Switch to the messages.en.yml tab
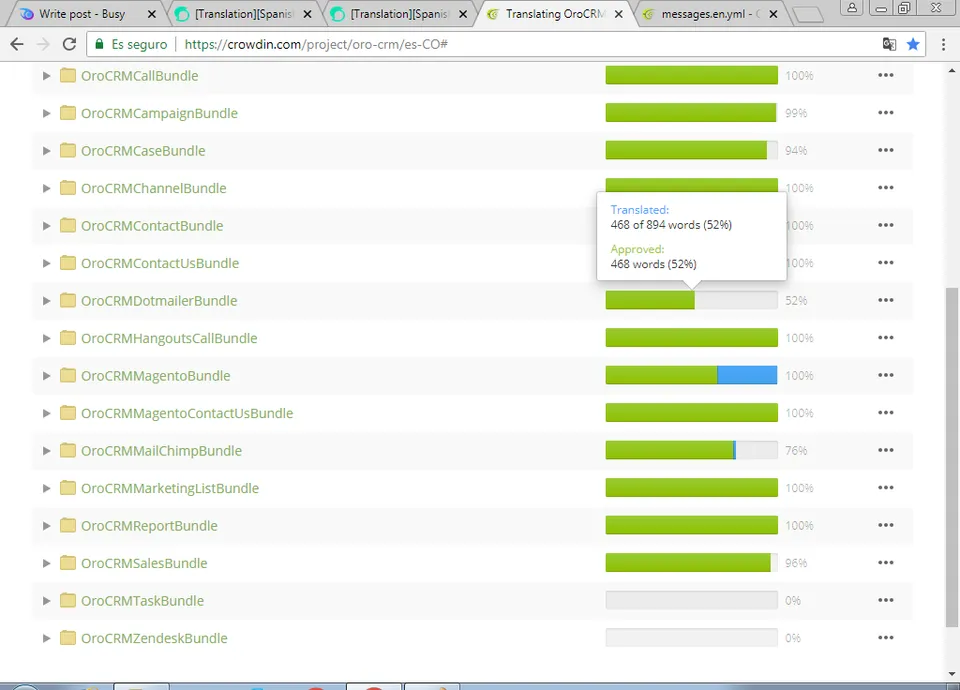Viewport: 960px width, 690px height. [x=710, y=13]
